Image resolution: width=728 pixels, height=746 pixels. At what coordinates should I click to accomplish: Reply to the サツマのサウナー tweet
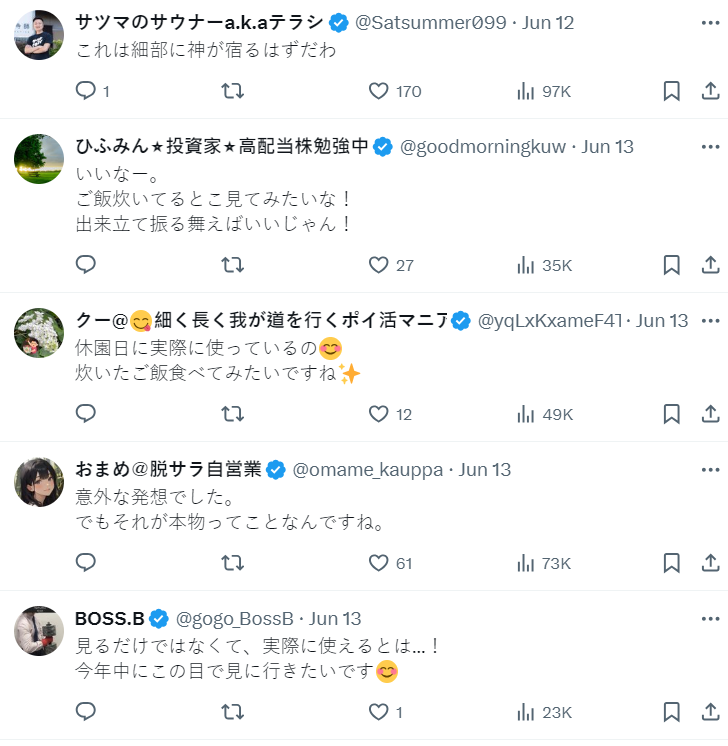point(86,91)
